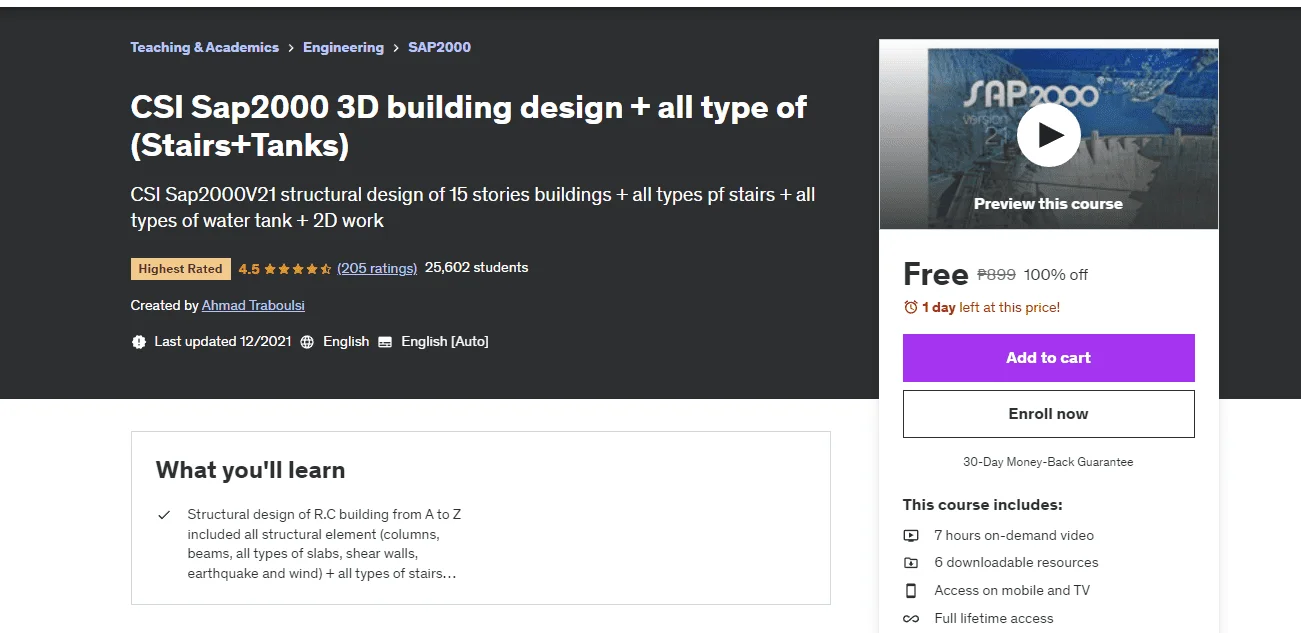Click the 'Free' price label
Screen dimensions: 1301x633
pos(935,274)
